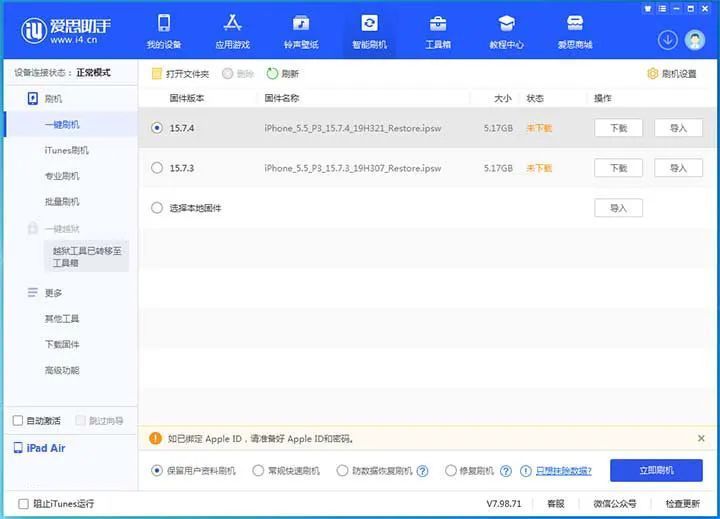
Task: Click 打开文件夹 open folder
Action: point(180,73)
